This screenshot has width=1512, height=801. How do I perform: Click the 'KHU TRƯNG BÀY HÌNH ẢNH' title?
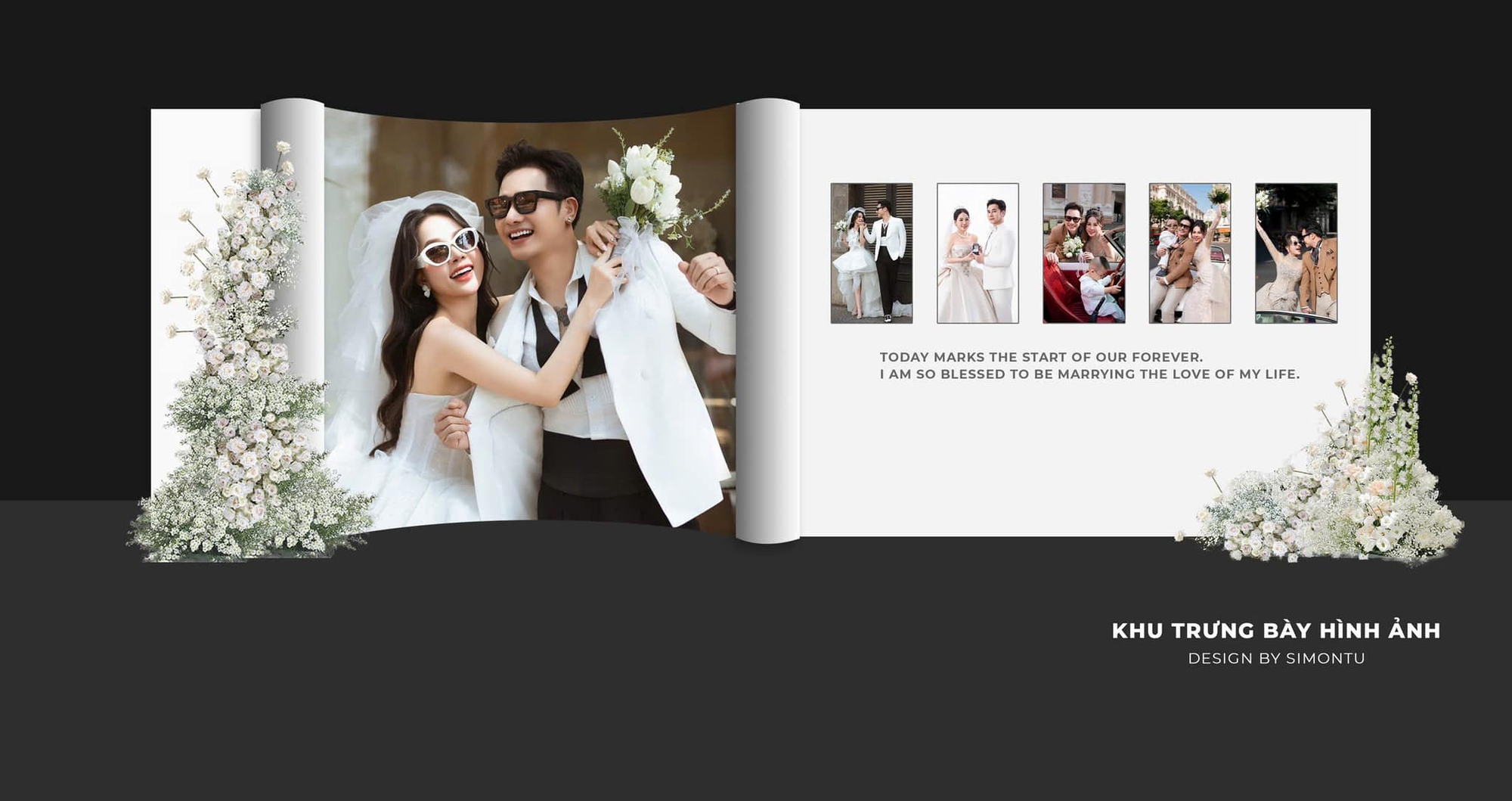click(x=1275, y=630)
